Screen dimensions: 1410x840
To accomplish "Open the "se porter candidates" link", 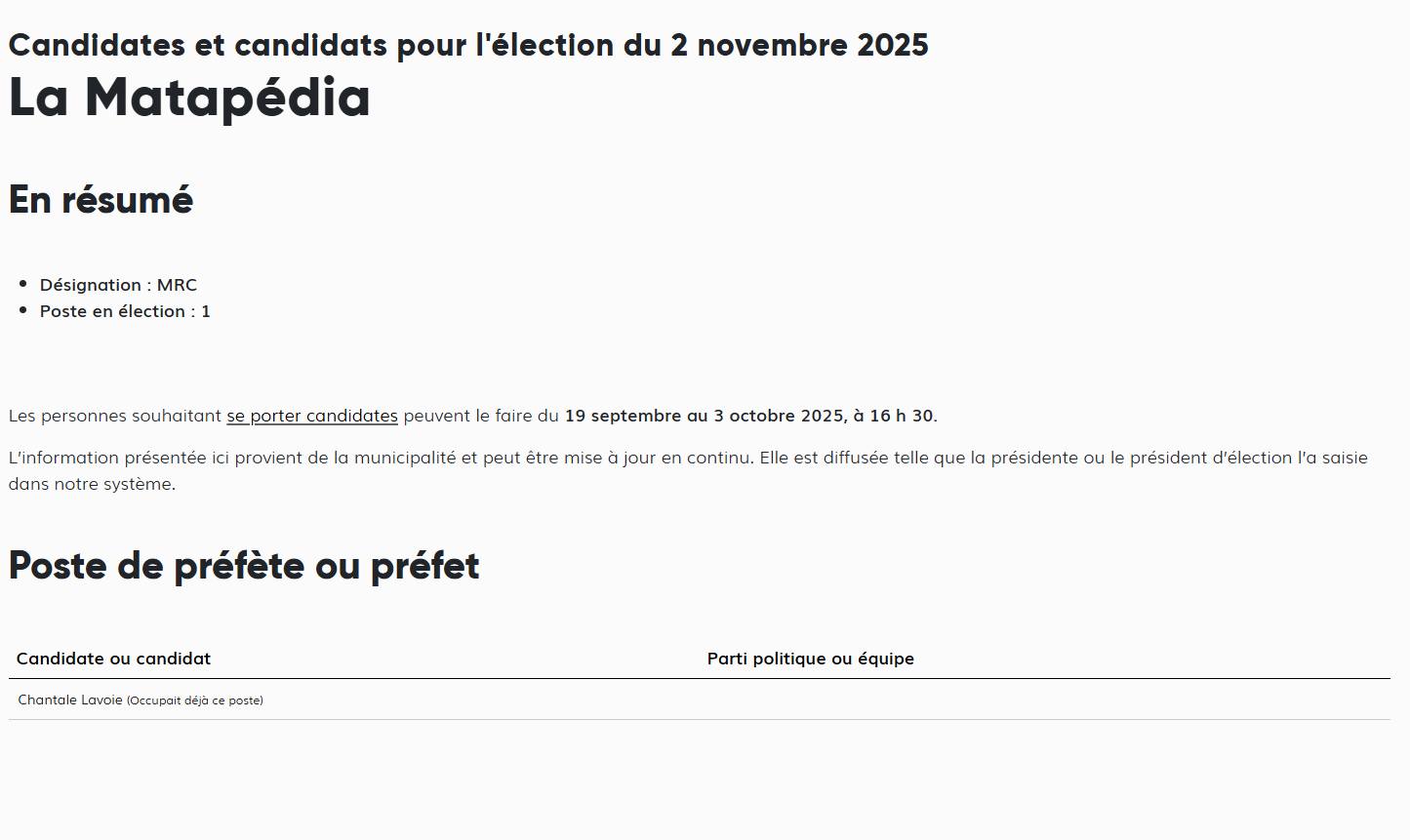I will [x=312, y=416].
